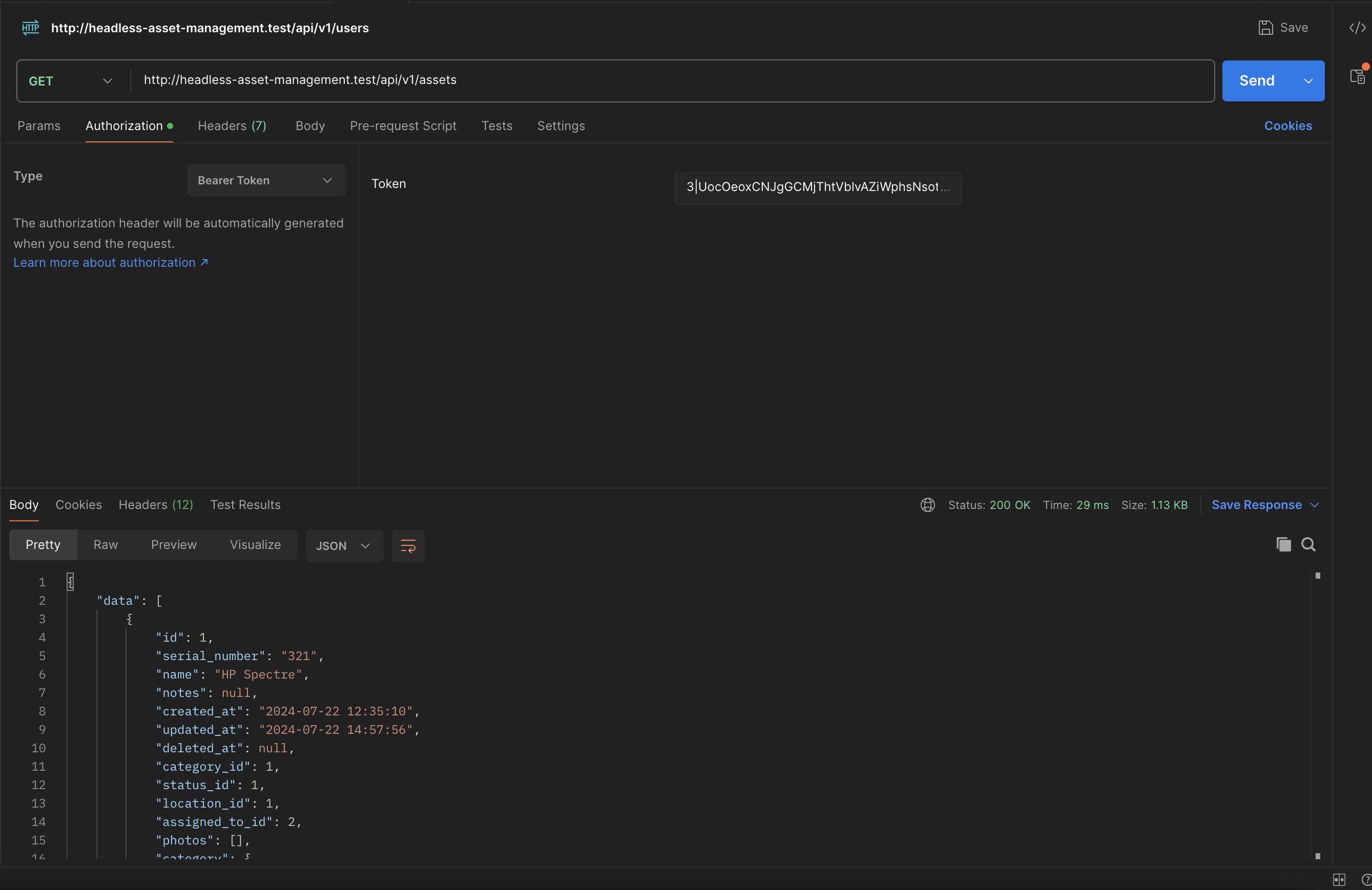The width and height of the screenshot is (1372, 890).
Task: Click the two-pane layout icon
Action: pyautogui.click(x=1339, y=880)
